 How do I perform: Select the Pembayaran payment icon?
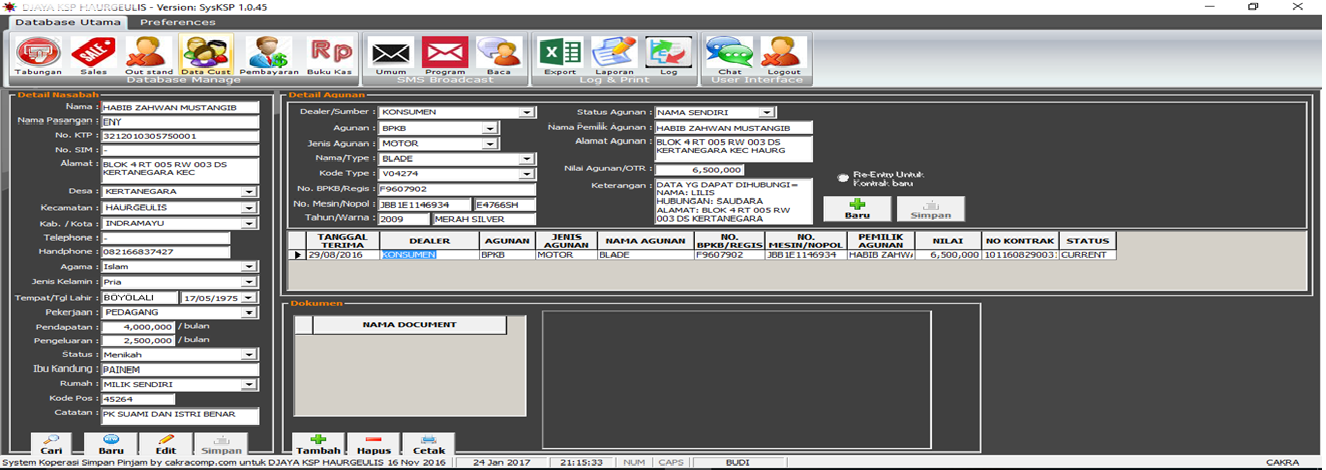267,55
